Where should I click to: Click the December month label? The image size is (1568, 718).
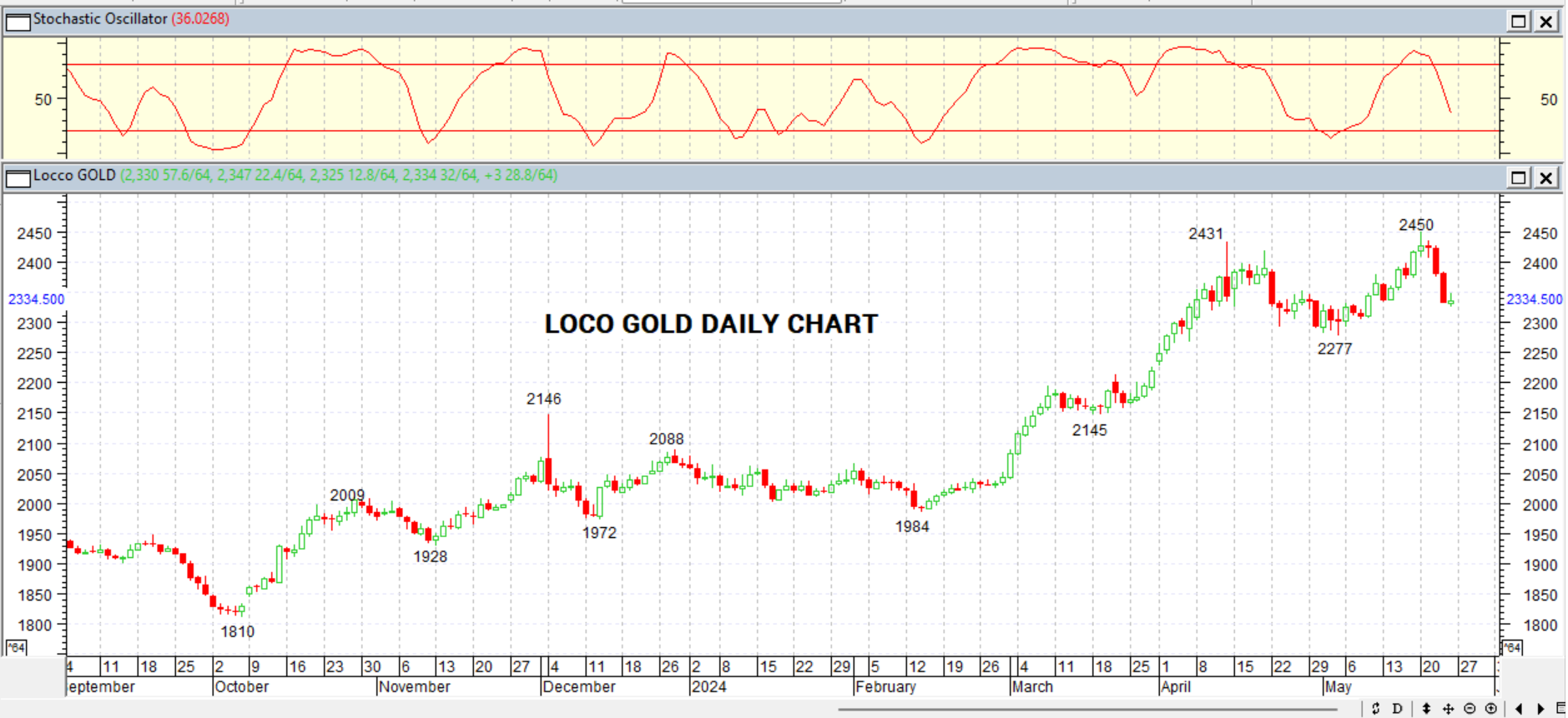pos(579,687)
